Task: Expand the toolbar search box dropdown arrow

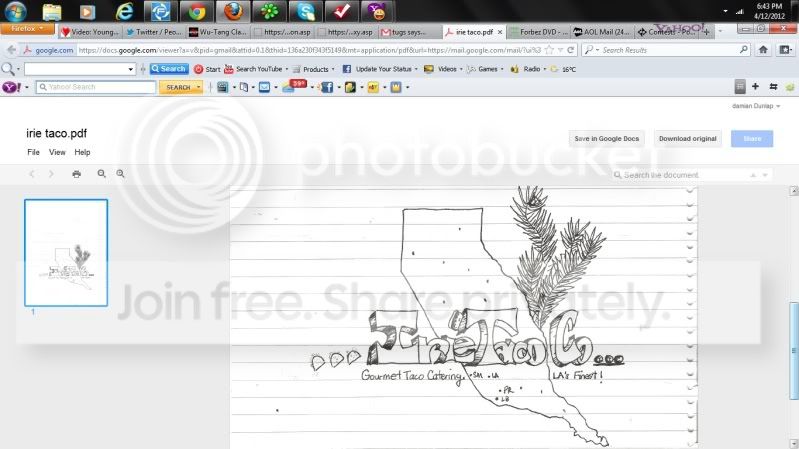Action: coord(130,69)
